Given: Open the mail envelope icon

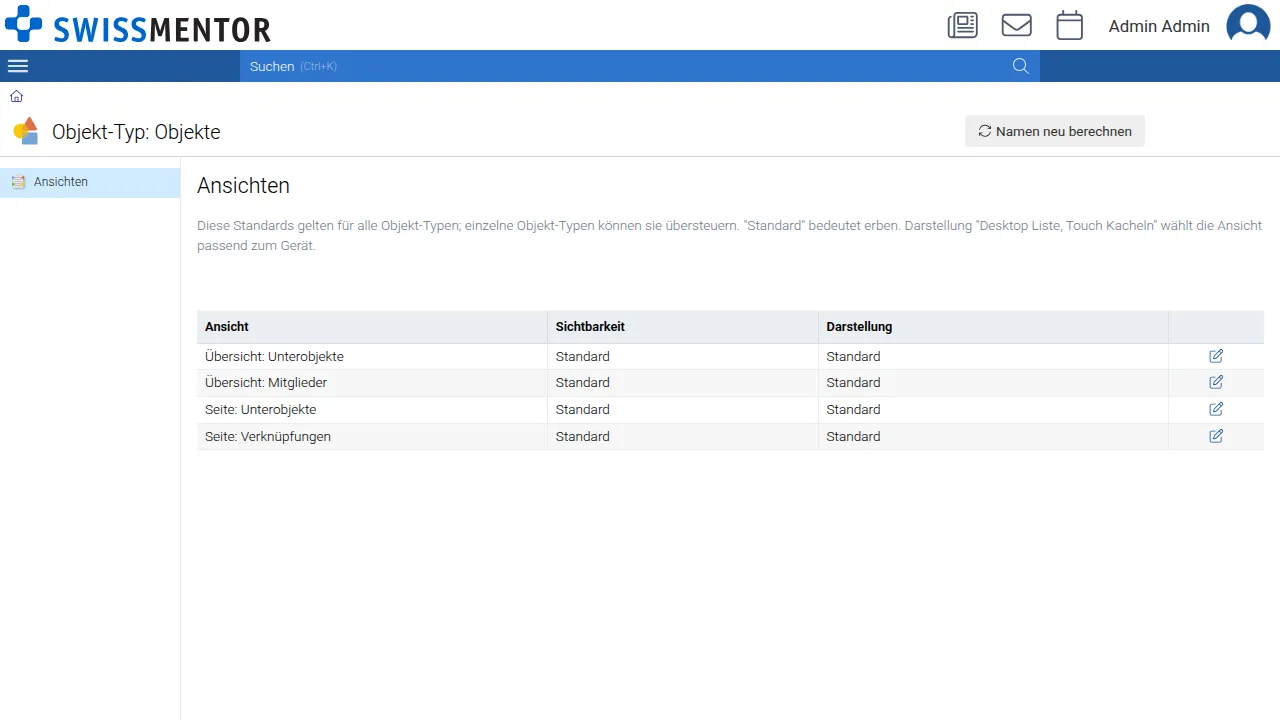Looking at the screenshot, I should coord(1017,25).
